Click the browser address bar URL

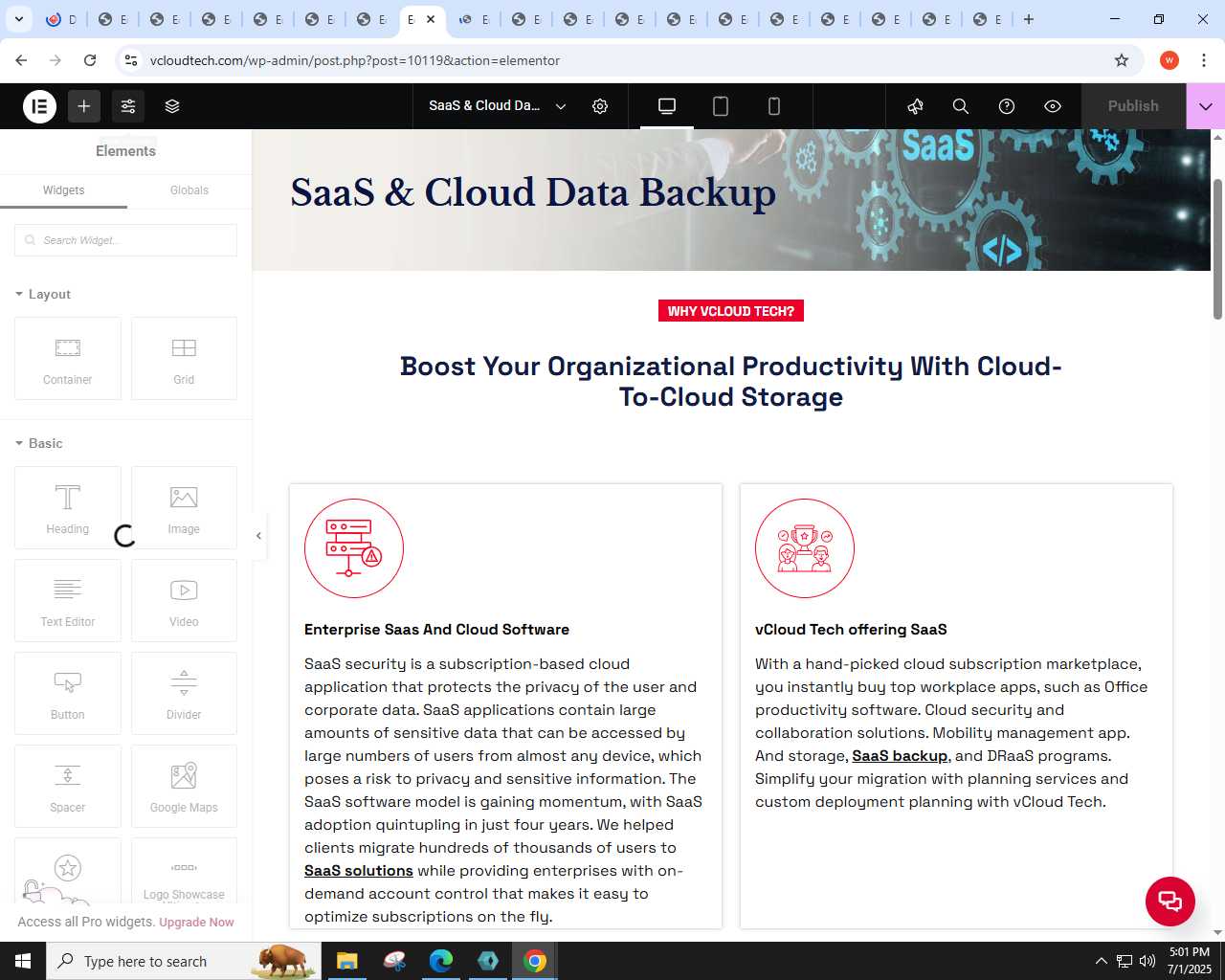pyautogui.click(x=355, y=60)
